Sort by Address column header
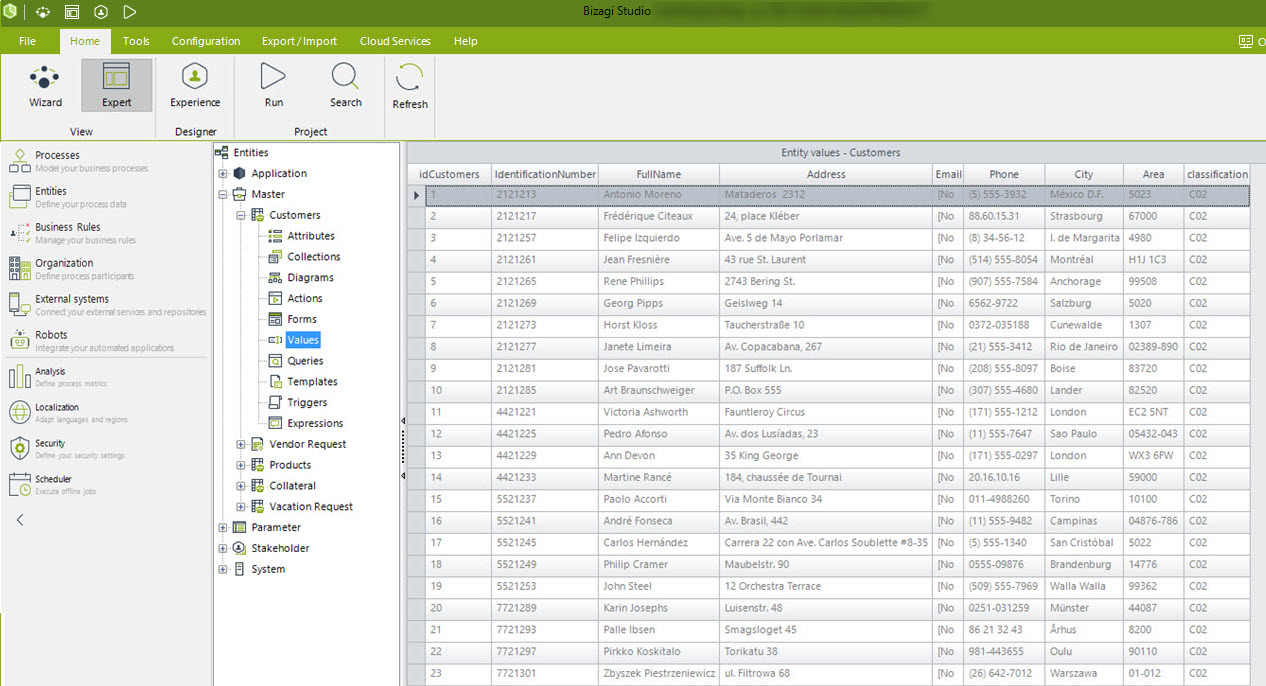This screenshot has height=686, width=1266. click(x=826, y=174)
